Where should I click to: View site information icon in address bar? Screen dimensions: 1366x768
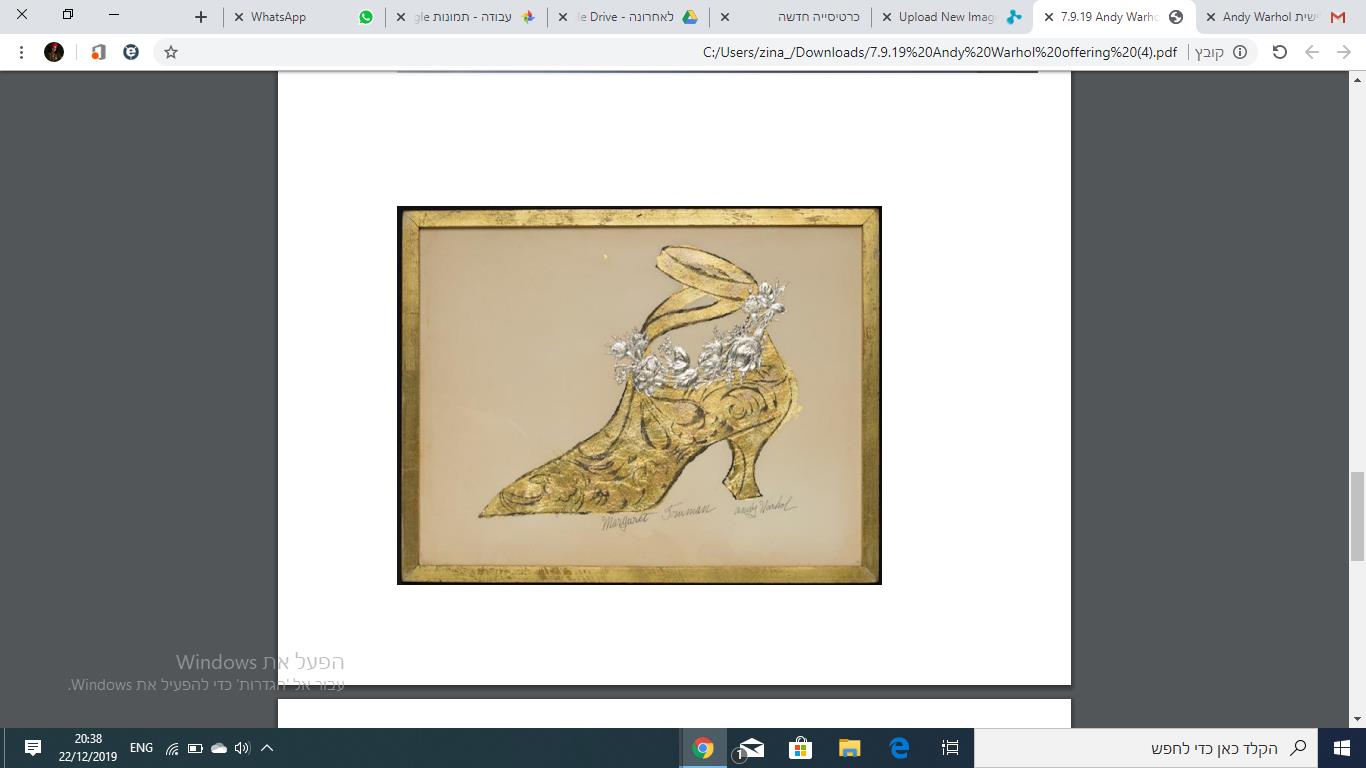[x=1240, y=52]
